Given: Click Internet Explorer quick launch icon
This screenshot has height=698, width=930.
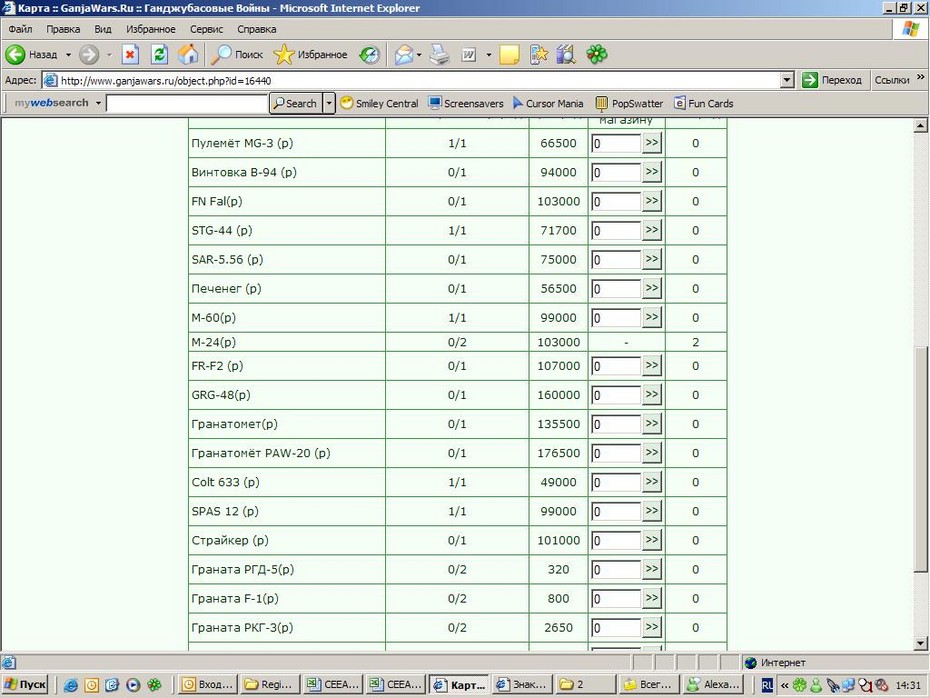Looking at the screenshot, I should pyautogui.click(x=71, y=685).
